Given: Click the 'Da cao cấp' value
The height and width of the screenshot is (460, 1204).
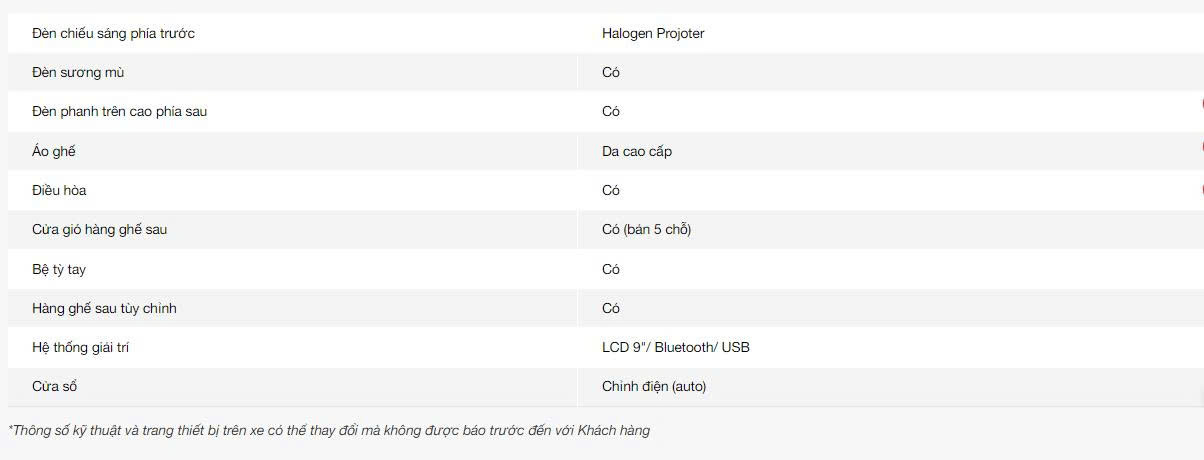Looking at the screenshot, I should (x=637, y=151).
